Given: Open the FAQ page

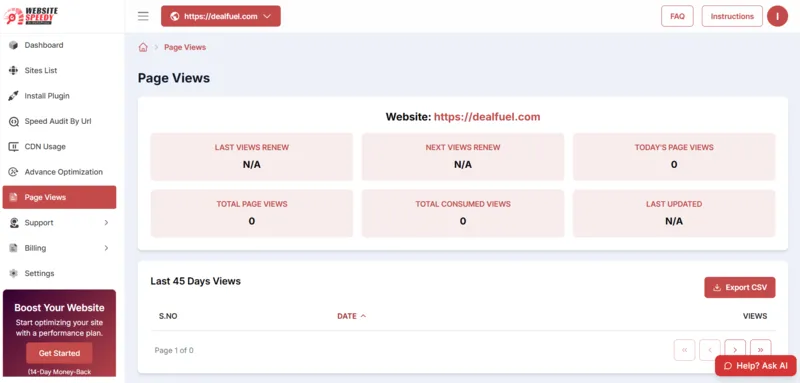Looking at the screenshot, I should pos(677,16).
